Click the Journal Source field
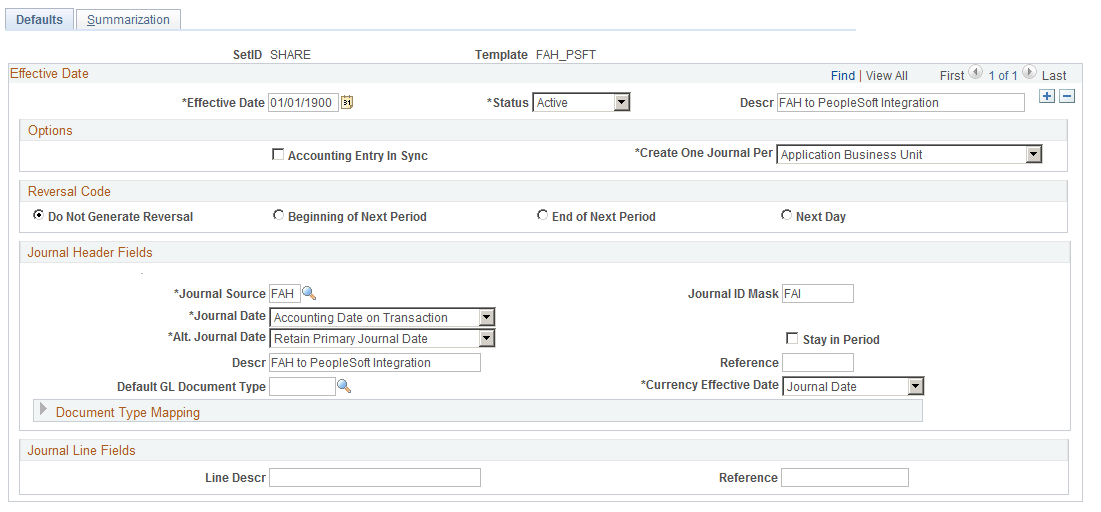This screenshot has width=1101, height=512. click(x=285, y=294)
